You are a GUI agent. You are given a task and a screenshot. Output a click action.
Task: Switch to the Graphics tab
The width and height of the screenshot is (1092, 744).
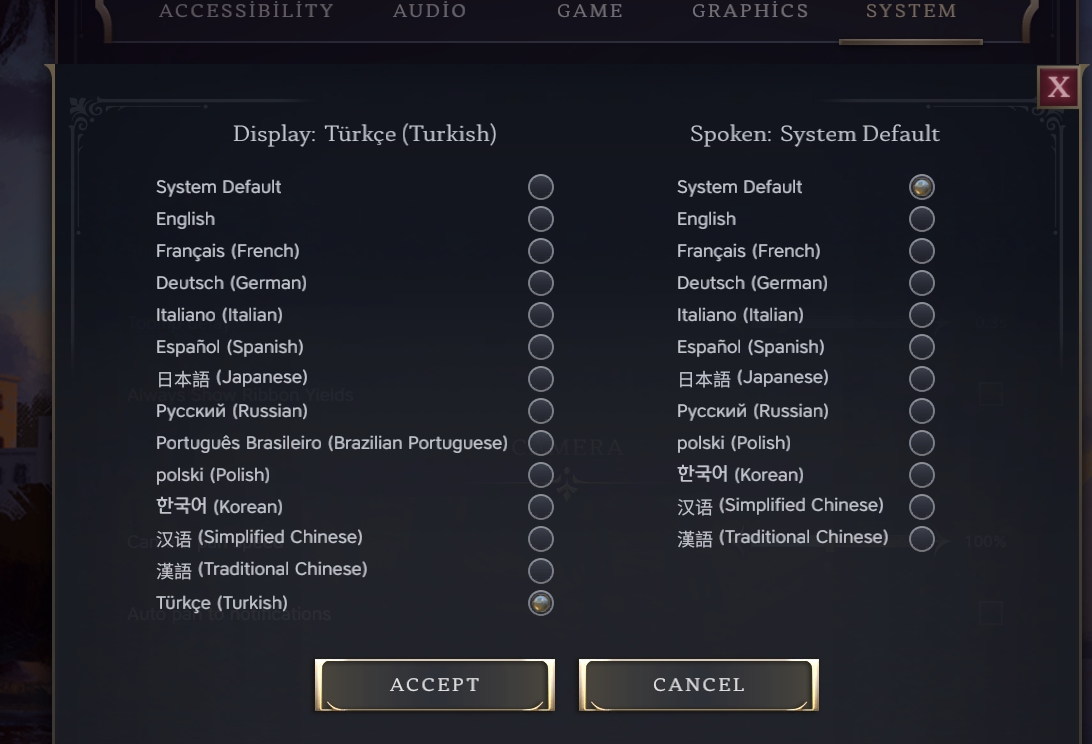coord(750,12)
